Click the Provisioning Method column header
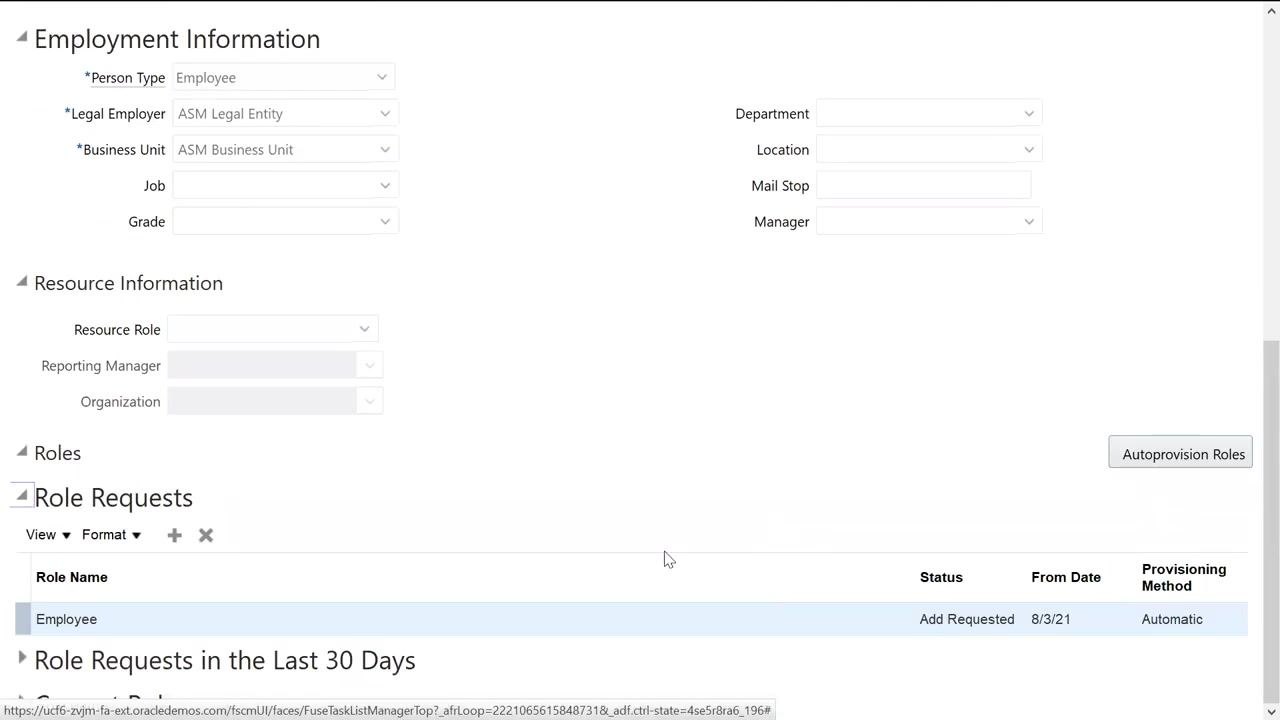1280x720 pixels. [1184, 577]
